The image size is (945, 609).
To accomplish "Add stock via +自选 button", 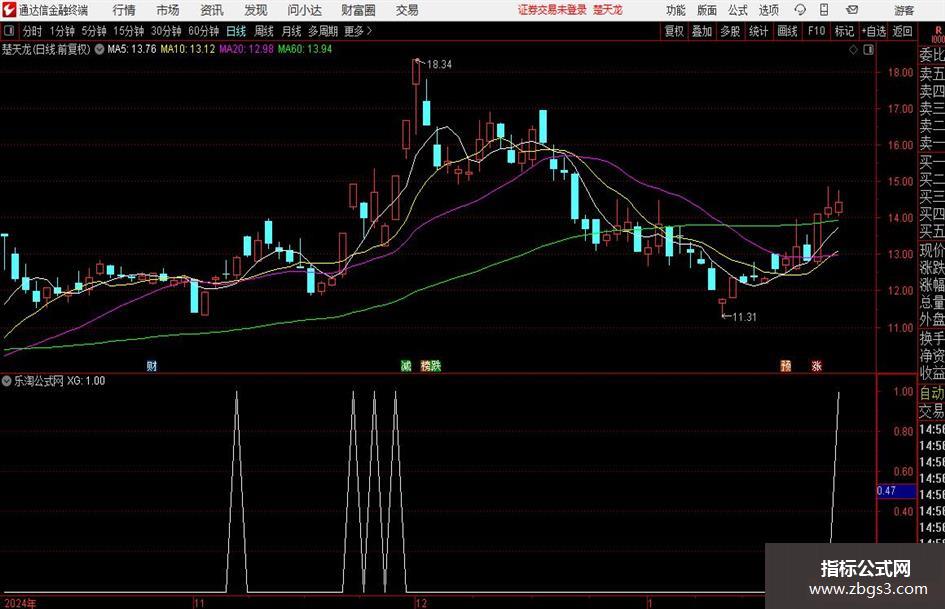I will pos(874,31).
